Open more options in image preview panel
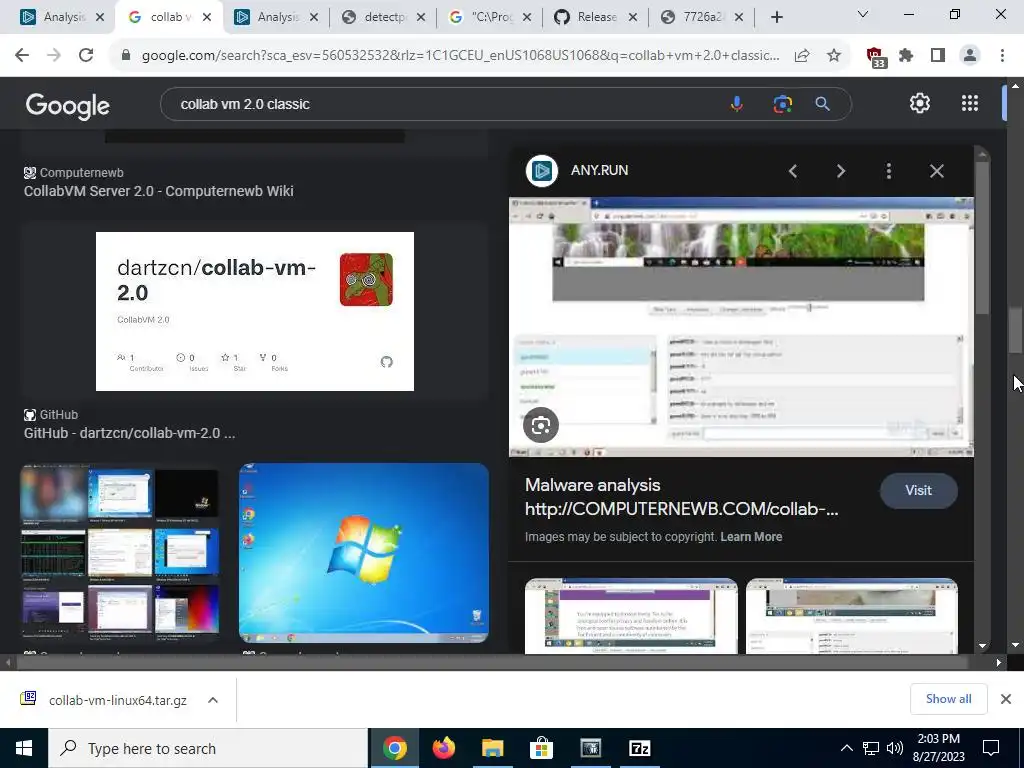 pyautogui.click(x=889, y=171)
